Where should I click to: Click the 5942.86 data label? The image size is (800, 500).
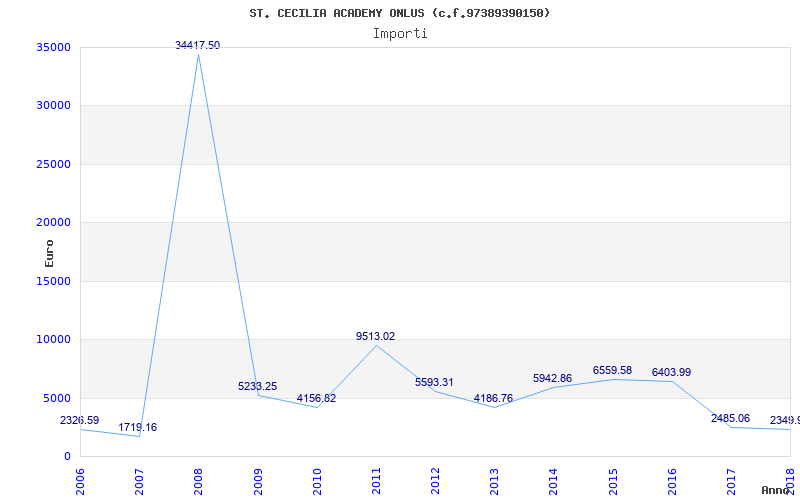point(553,379)
